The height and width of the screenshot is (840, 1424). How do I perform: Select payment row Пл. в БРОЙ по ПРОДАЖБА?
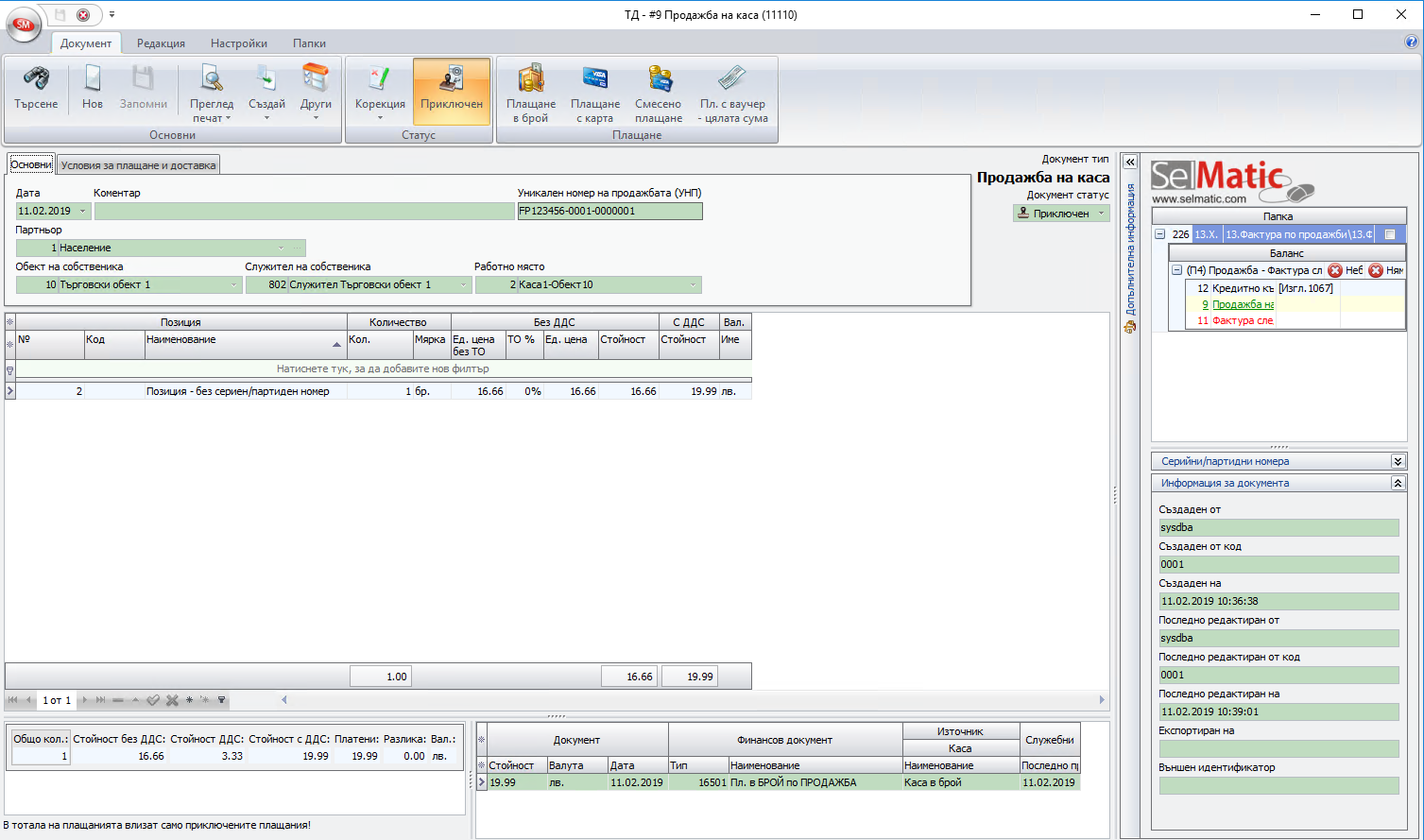coord(783,782)
